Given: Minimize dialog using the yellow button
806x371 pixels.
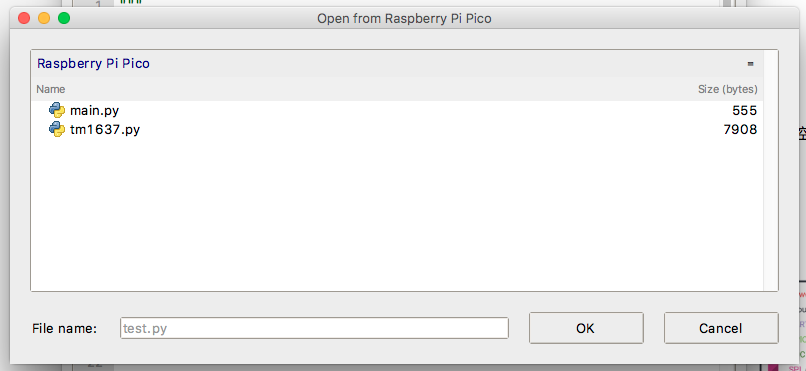Looking at the screenshot, I should (x=44, y=18).
